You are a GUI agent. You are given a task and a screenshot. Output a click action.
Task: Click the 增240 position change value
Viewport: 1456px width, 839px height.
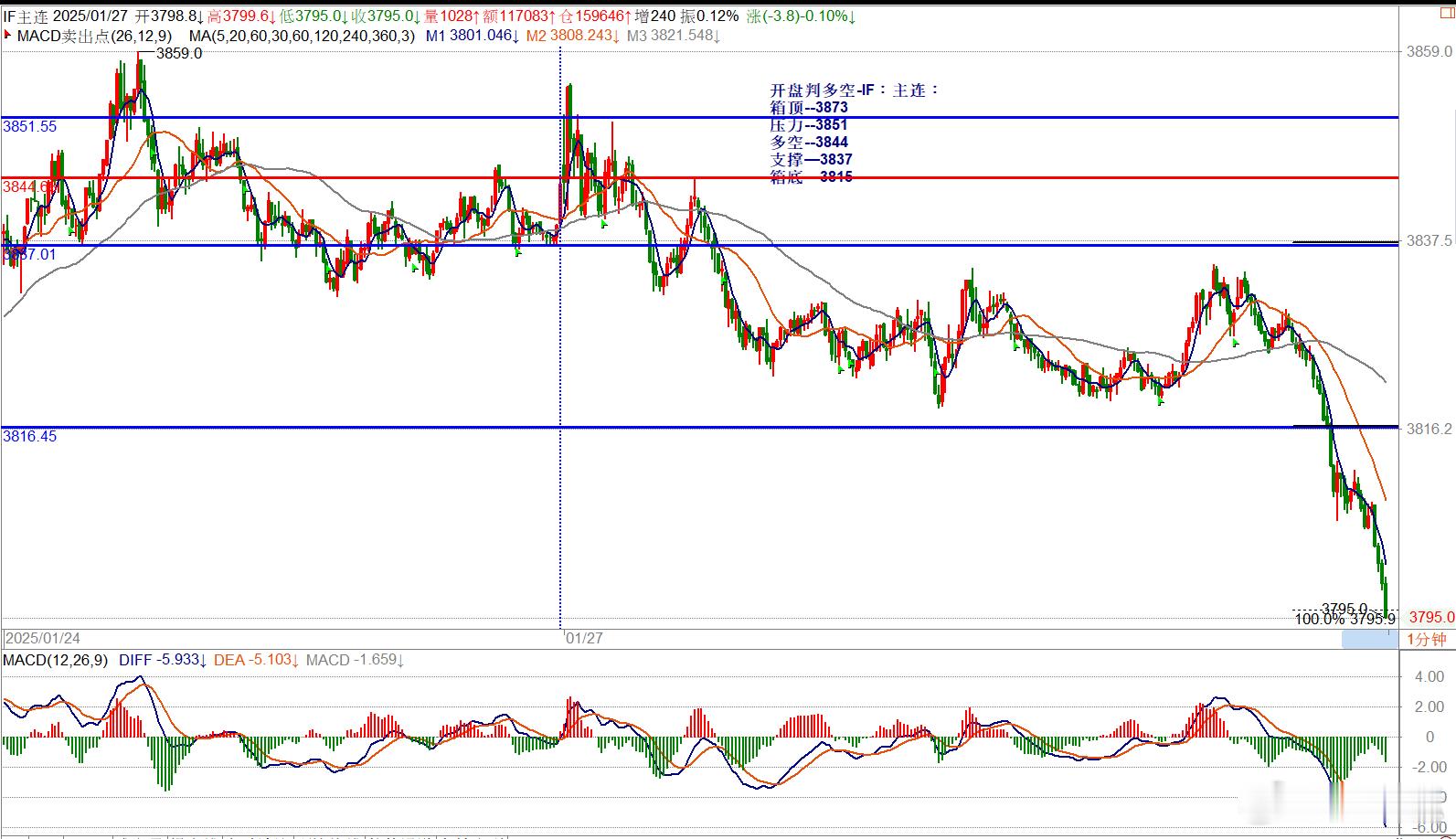pyautogui.click(x=654, y=16)
